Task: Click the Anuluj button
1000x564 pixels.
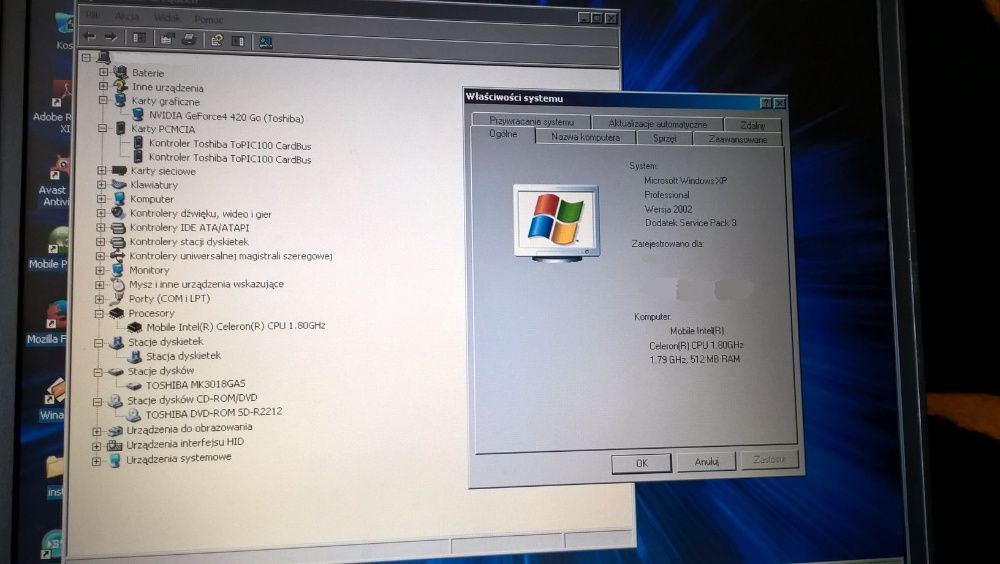Action: pyautogui.click(x=706, y=461)
